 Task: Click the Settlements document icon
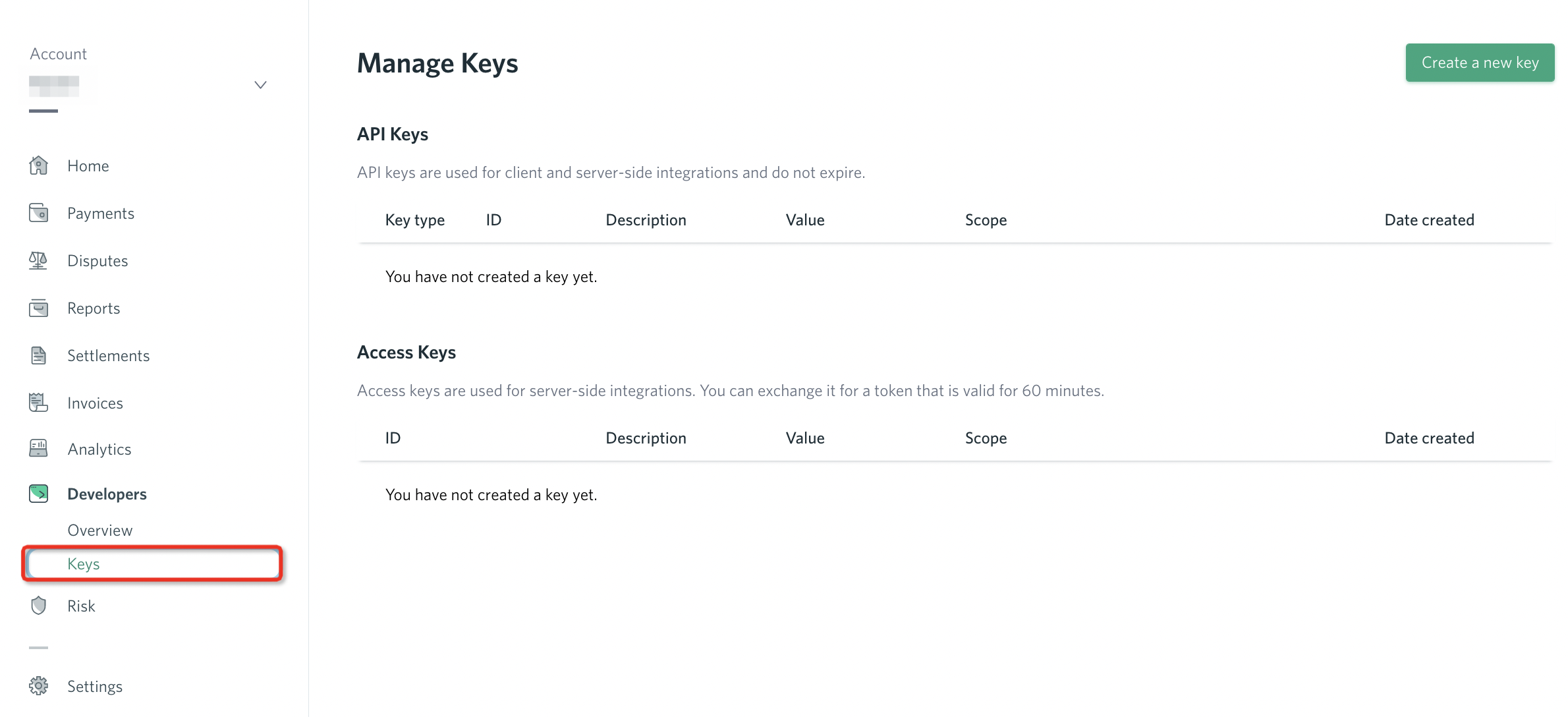(39, 355)
